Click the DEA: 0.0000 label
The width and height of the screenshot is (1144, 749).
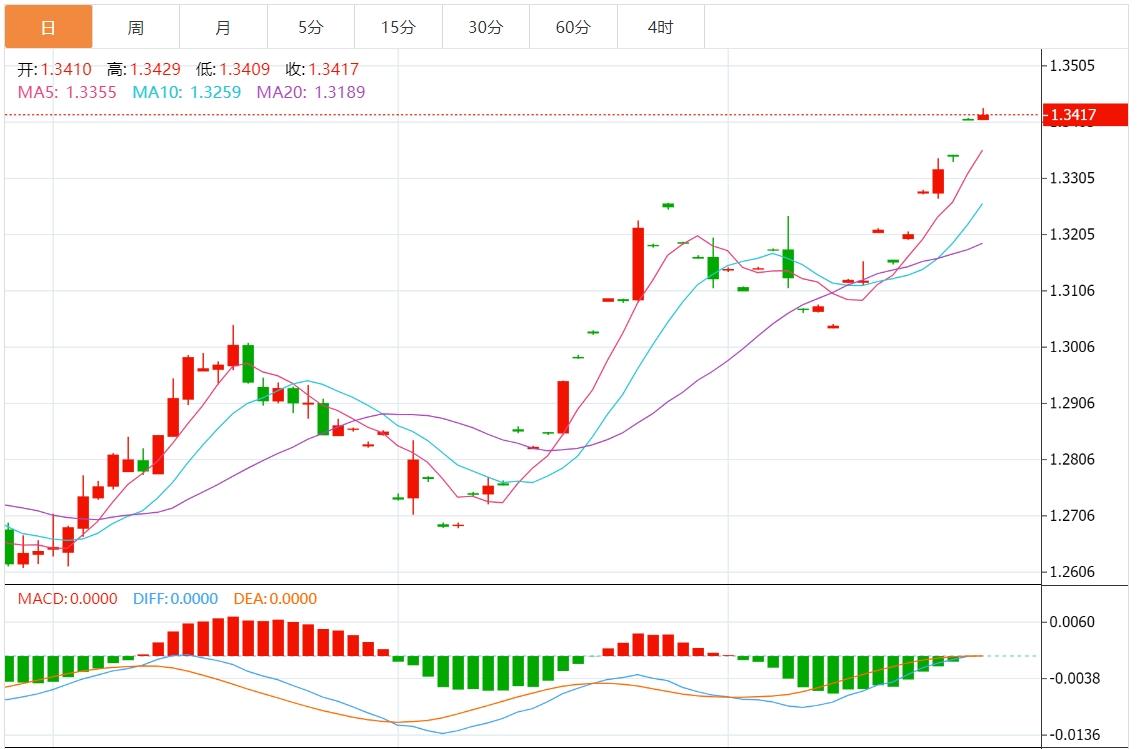275,599
